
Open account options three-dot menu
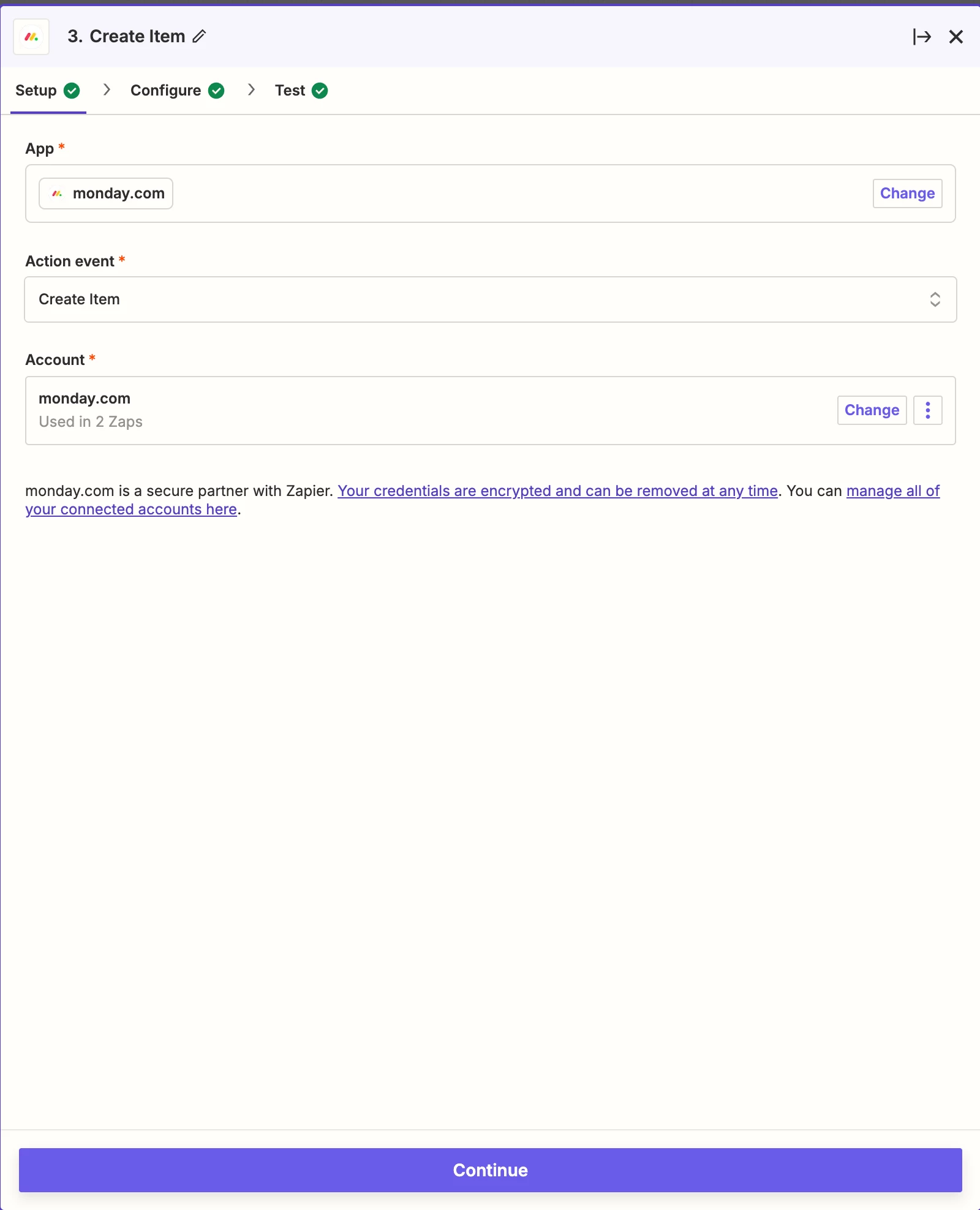click(928, 410)
